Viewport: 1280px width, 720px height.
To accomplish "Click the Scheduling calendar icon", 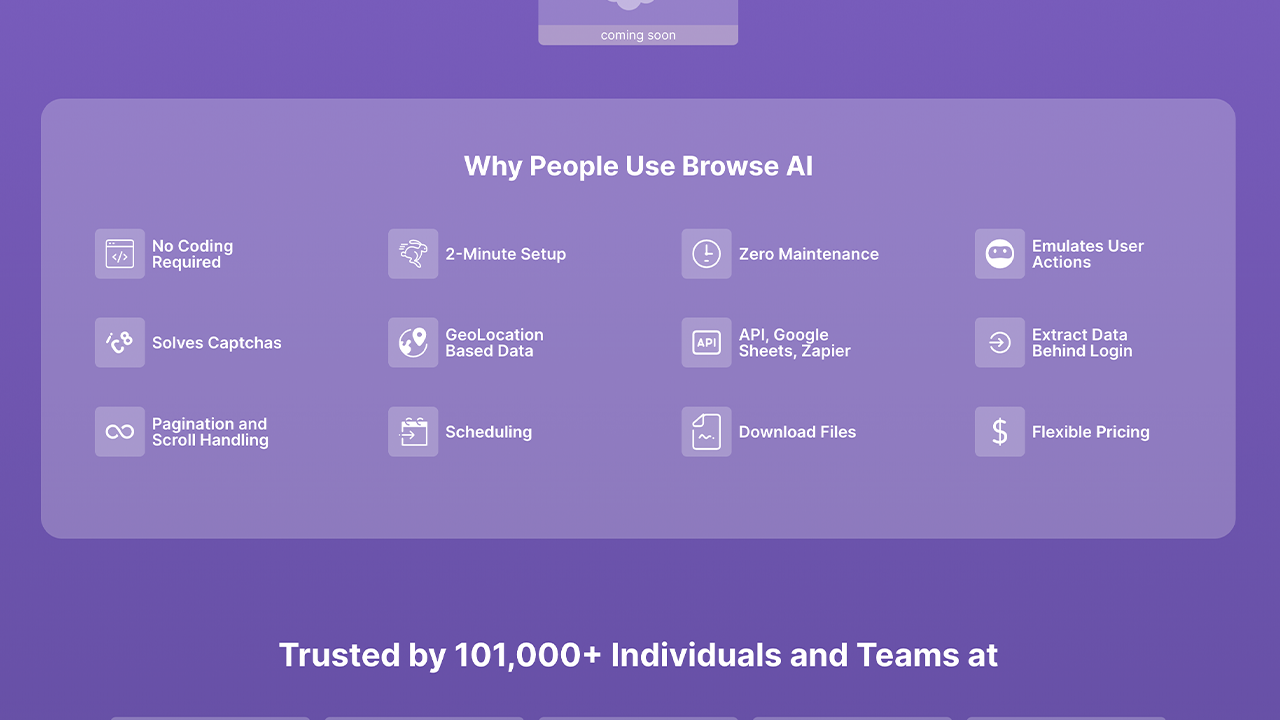I will [x=413, y=432].
